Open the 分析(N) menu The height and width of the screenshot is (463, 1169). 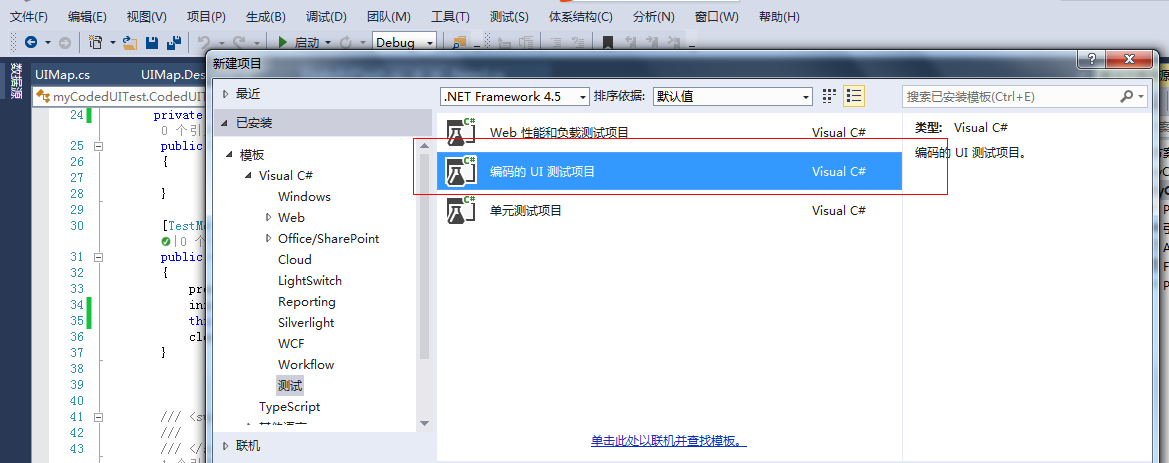[x=654, y=16]
